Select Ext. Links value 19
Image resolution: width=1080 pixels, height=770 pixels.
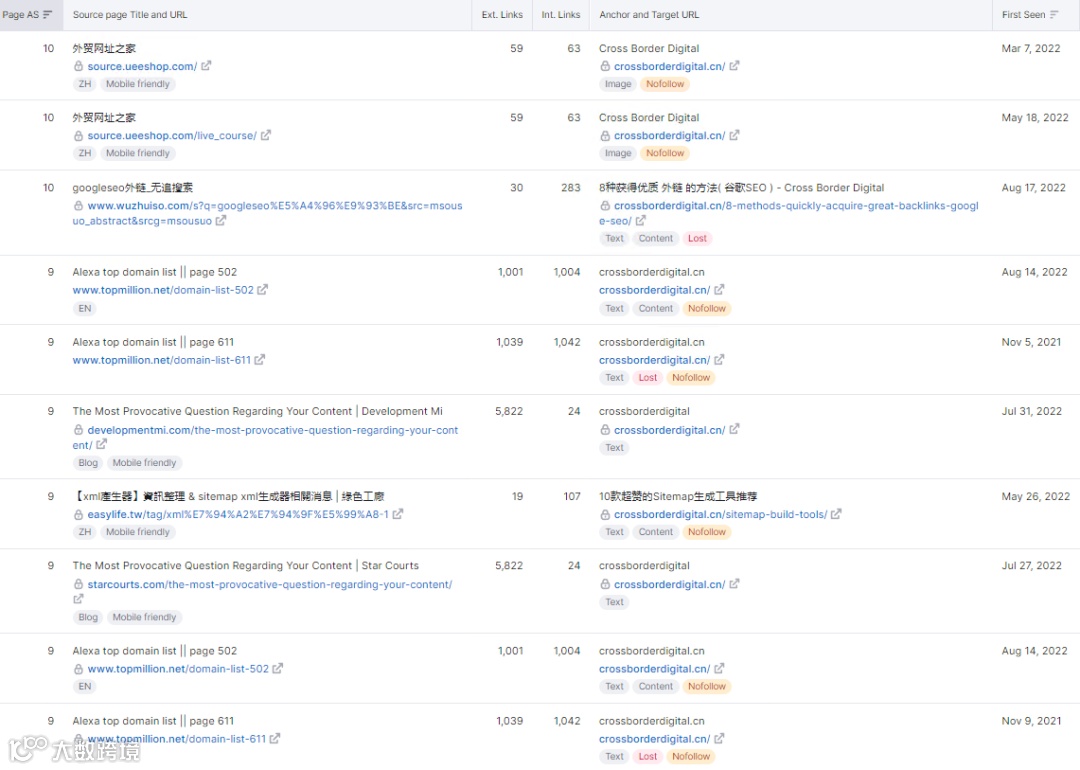click(517, 496)
